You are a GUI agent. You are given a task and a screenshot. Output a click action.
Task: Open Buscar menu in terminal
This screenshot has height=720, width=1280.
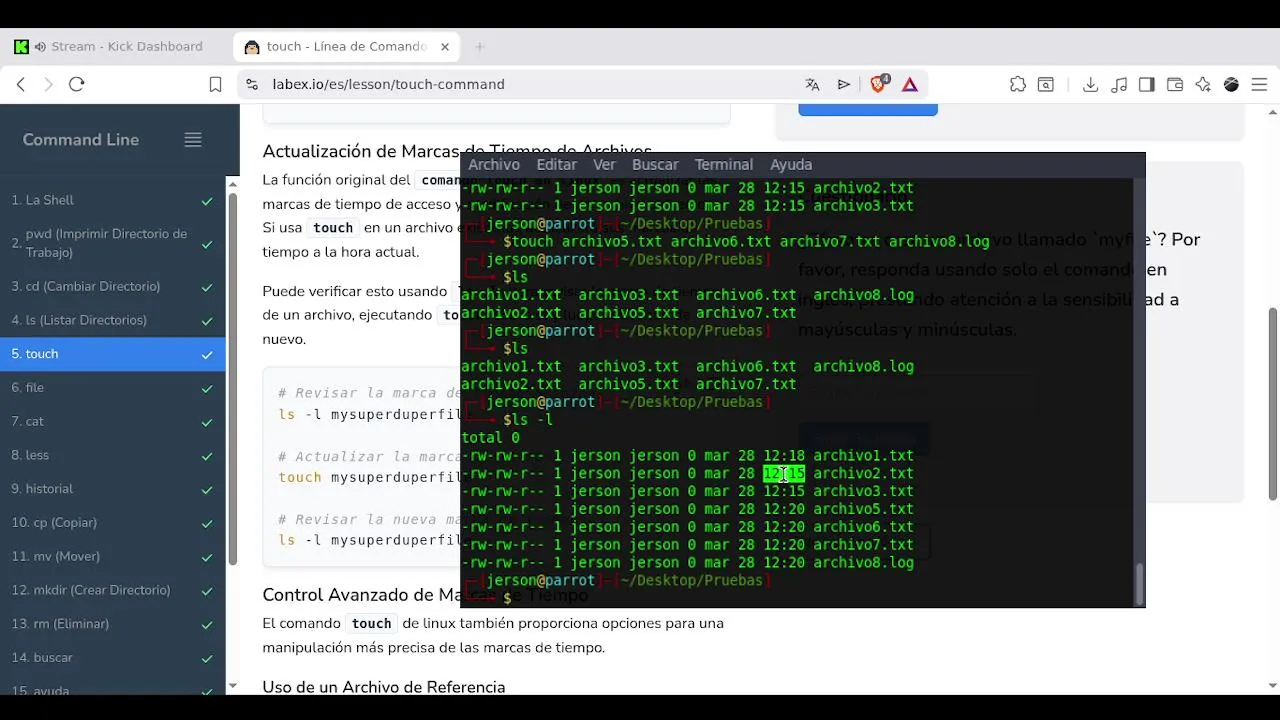[x=655, y=165]
